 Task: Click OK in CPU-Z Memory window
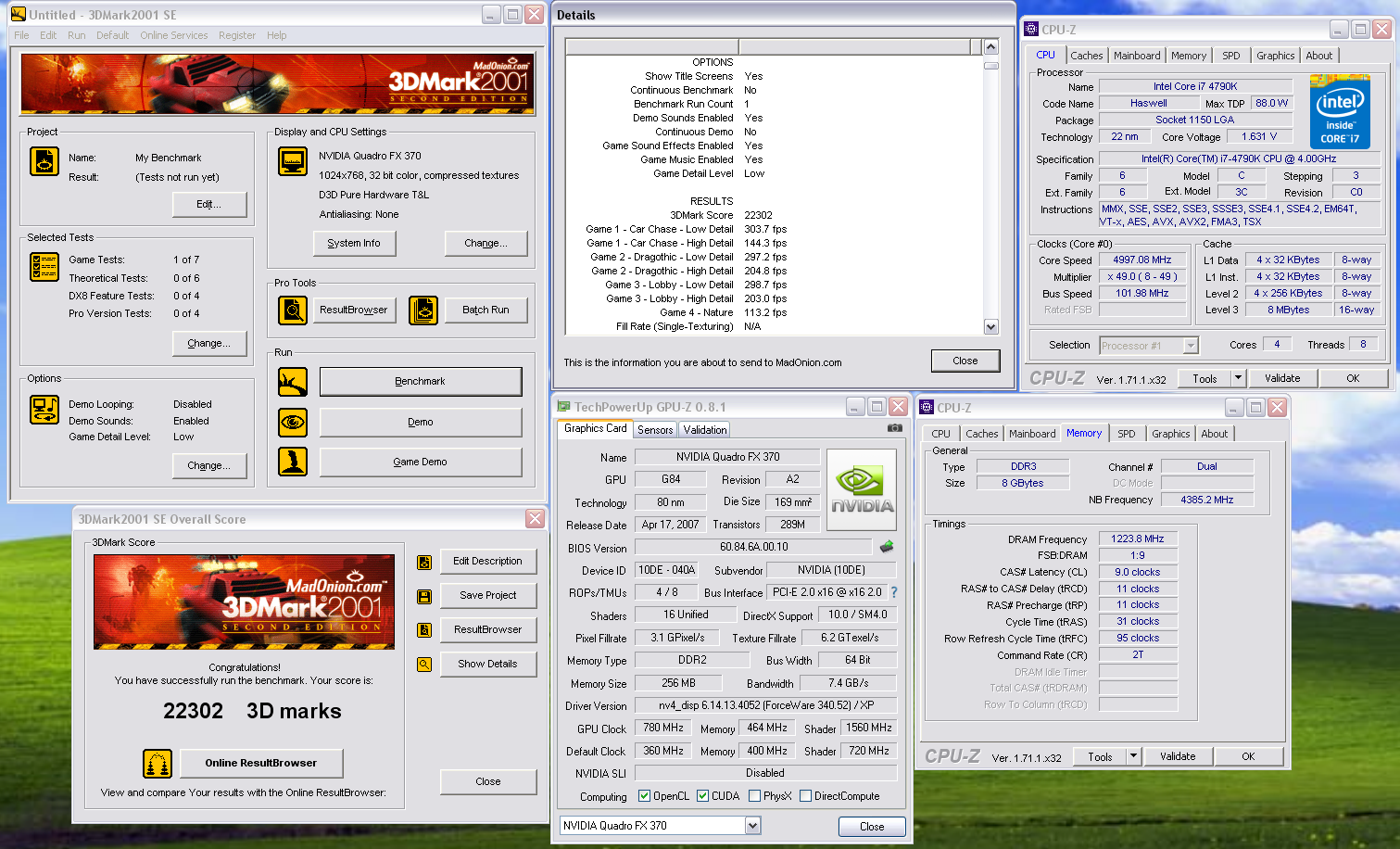(1248, 756)
